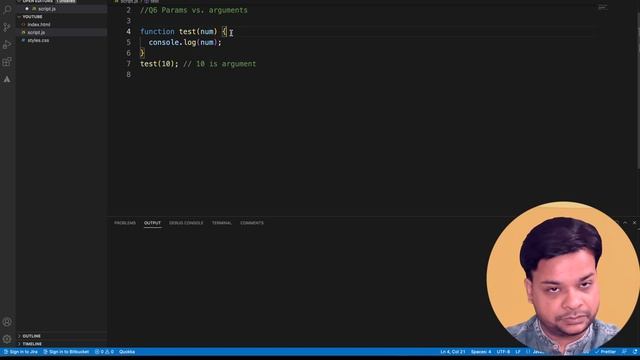Expand the OUTLINE section
The image size is (640, 360).
click(x=31, y=336)
